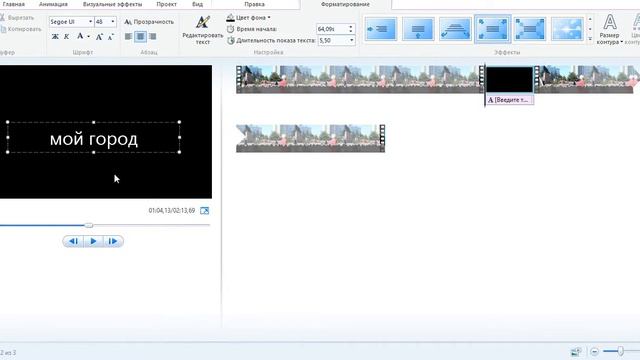Click the 01:04,13/02:13,69 time display
640x360 pixels.
click(x=172, y=211)
